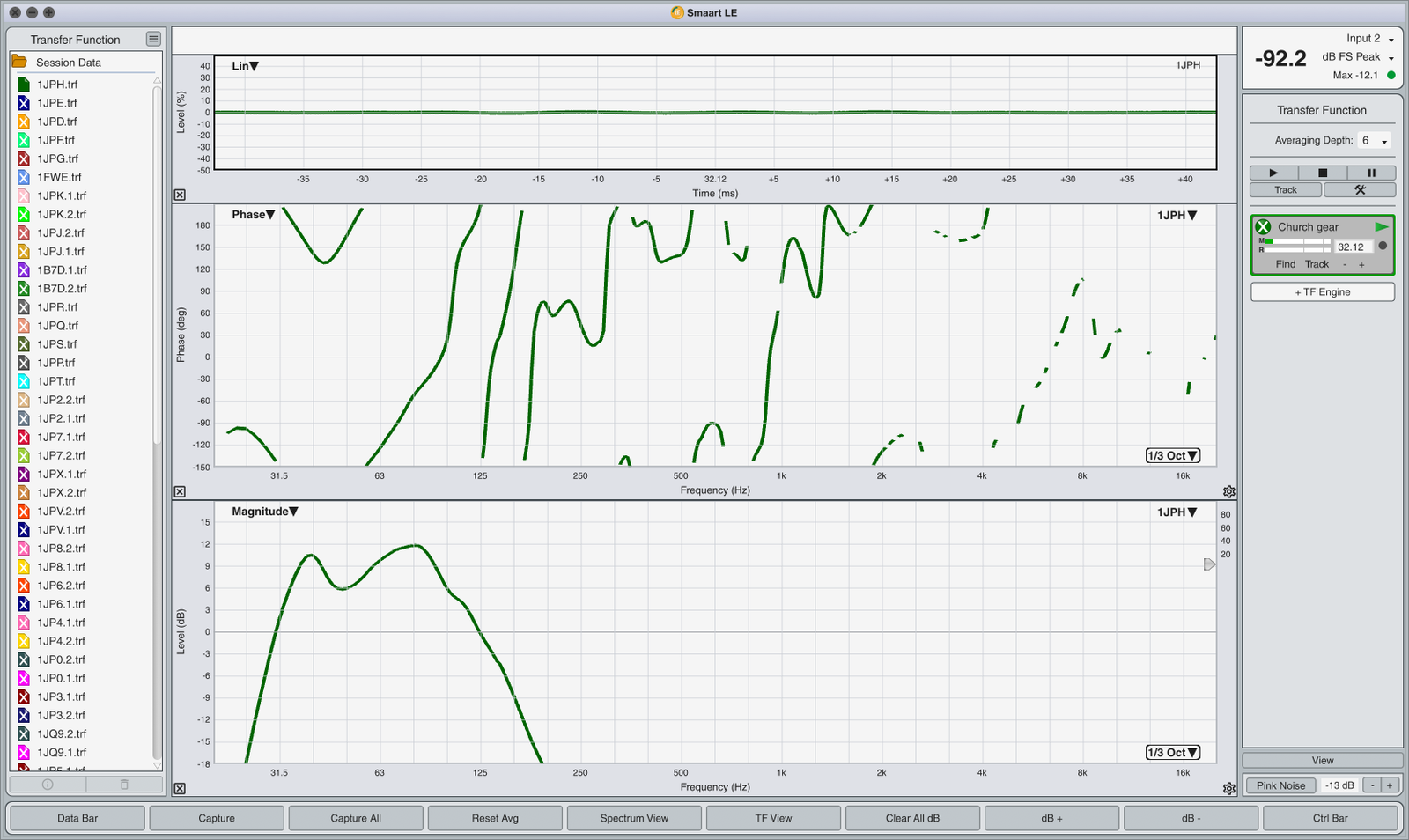Click the Capture button
This screenshot has width=1409, height=840.
coord(217,818)
